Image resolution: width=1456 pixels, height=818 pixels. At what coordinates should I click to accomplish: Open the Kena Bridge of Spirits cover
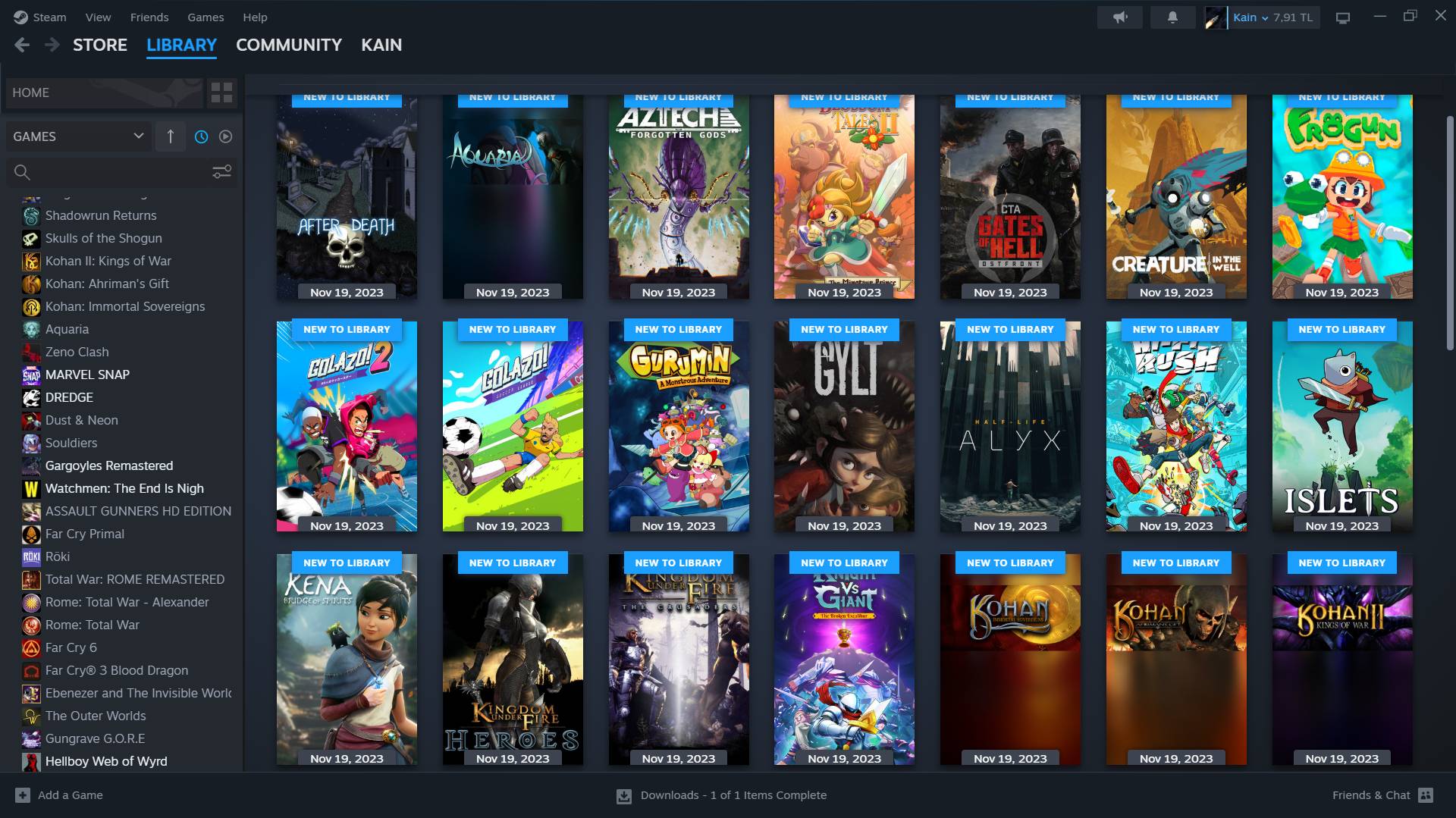347,660
